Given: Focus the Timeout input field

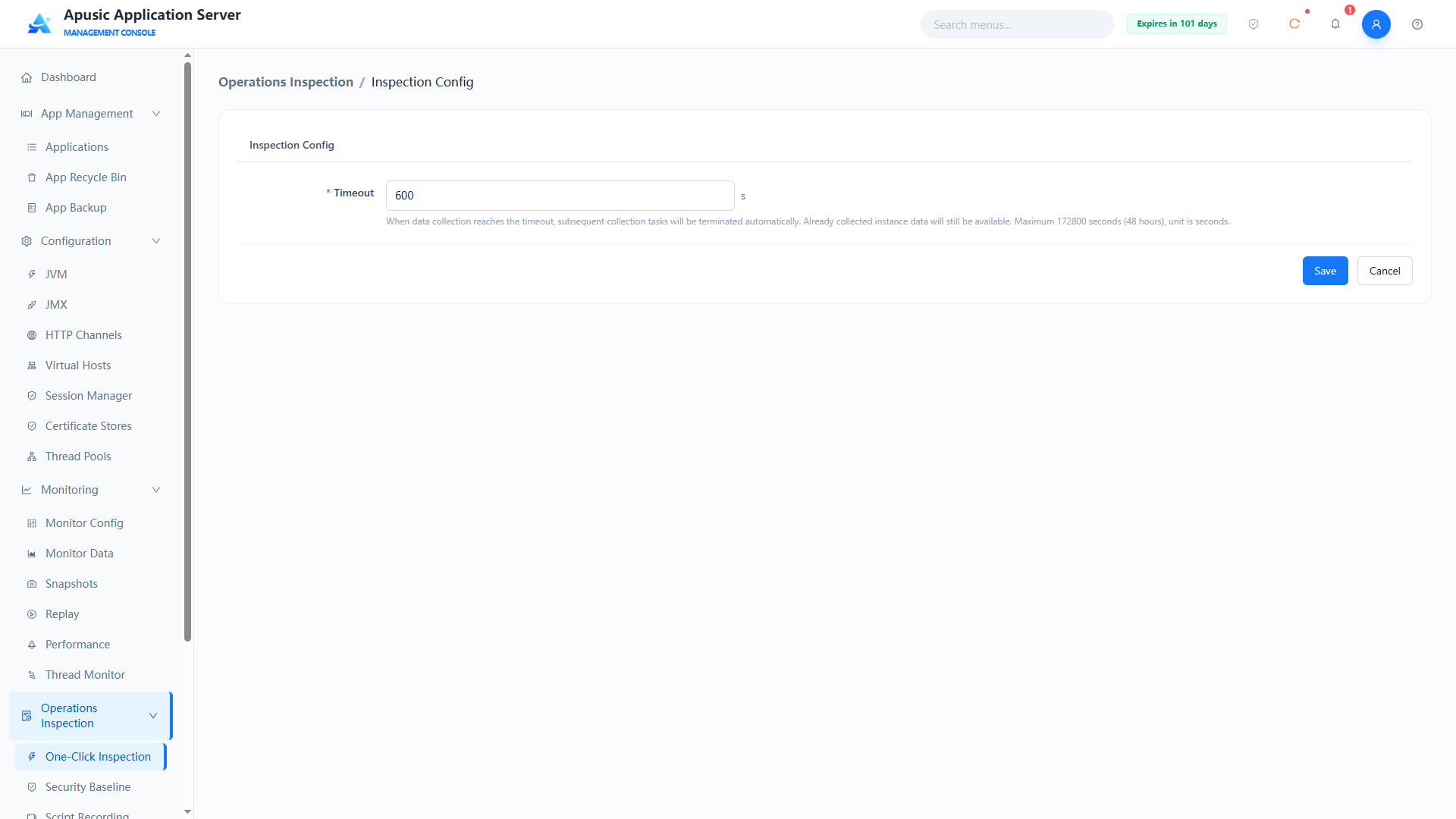Looking at the screenshot, I should coord(560,196).
